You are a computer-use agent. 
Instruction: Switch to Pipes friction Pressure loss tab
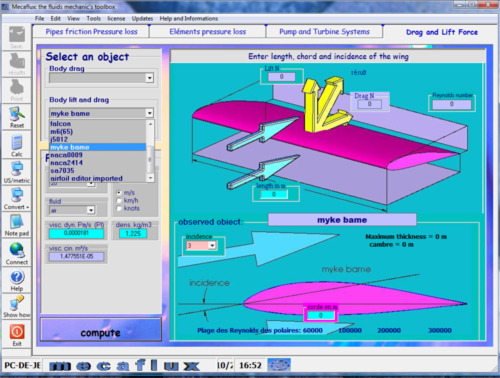(91, 32)
